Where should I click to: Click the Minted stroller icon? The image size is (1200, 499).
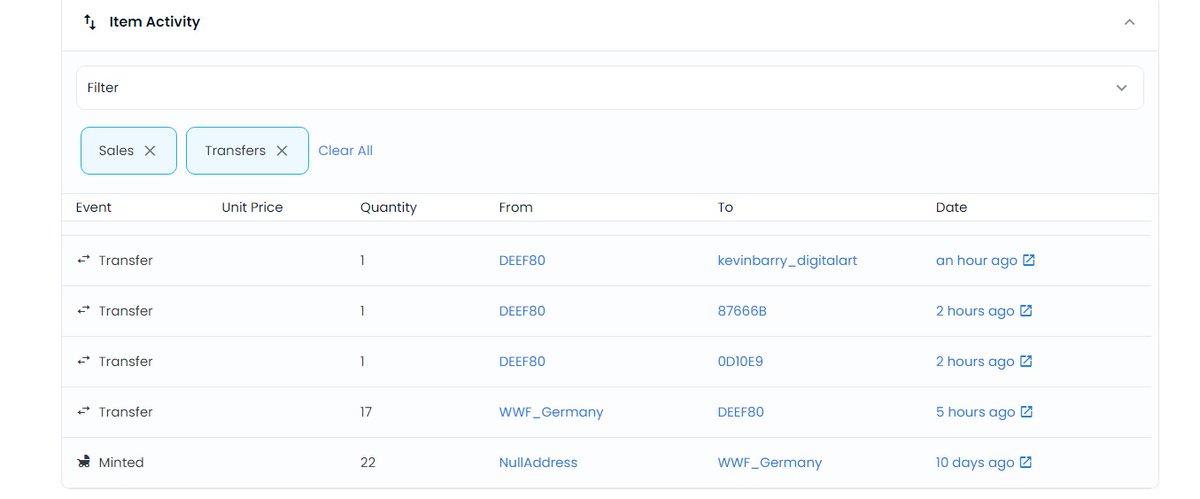(83, 462)
